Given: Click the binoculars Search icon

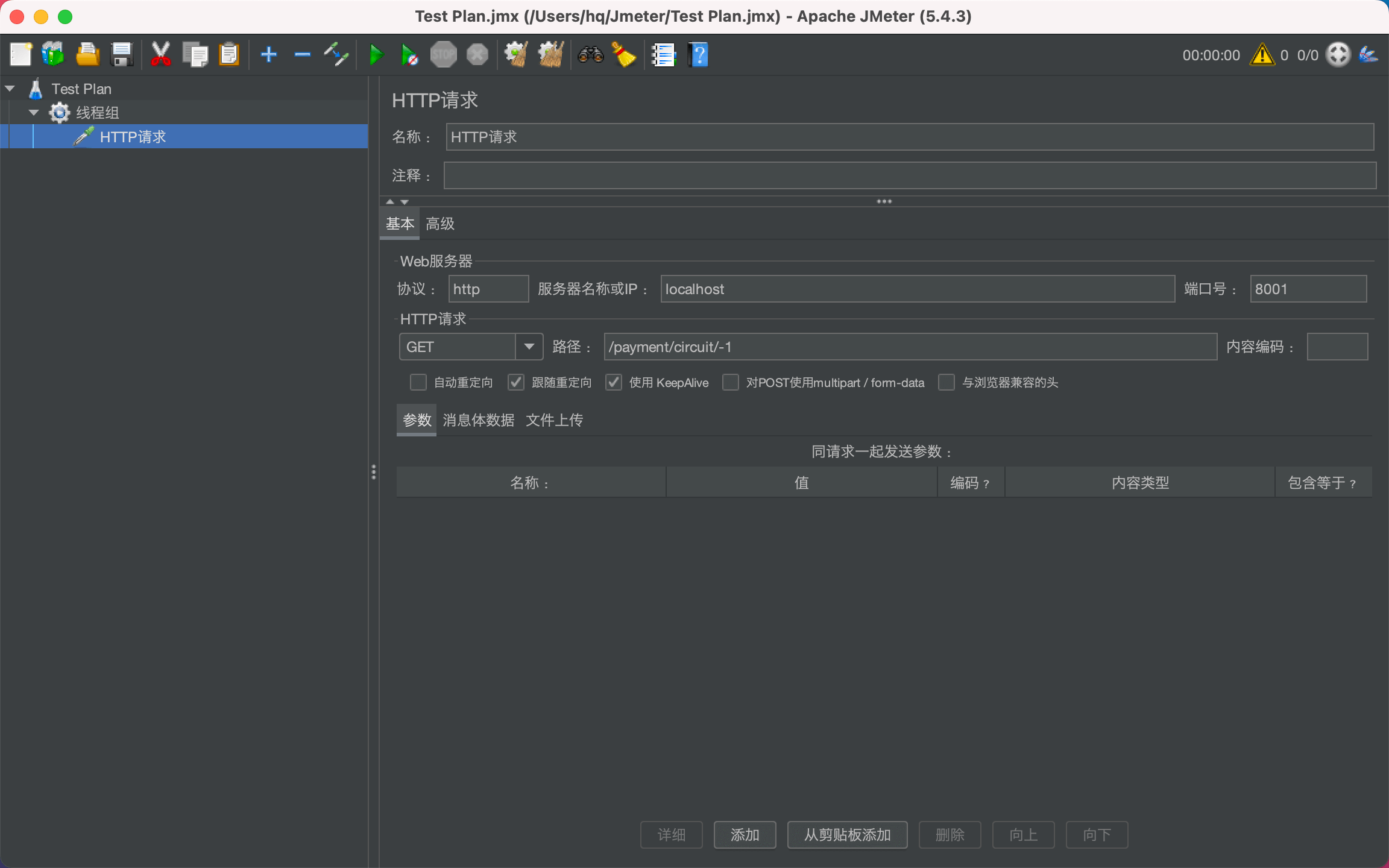Looking at the screenshot, I should coord(590,55).
